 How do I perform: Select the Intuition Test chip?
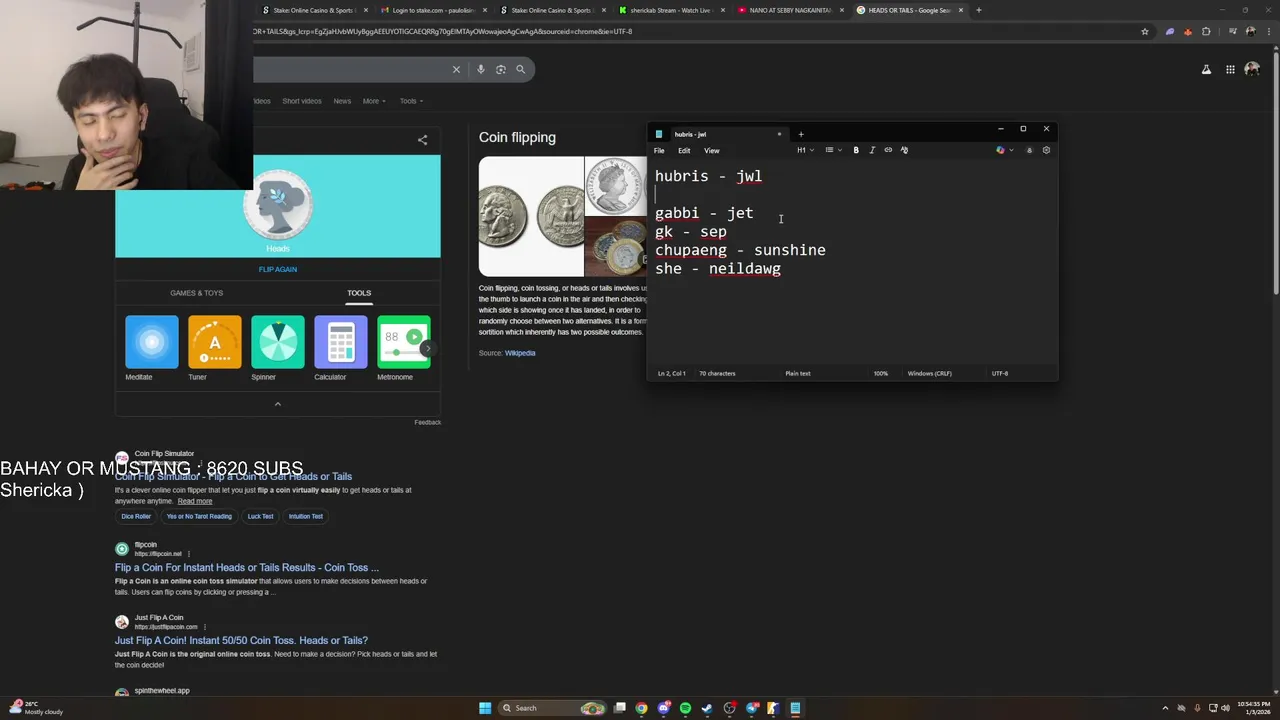click(305, 516)
